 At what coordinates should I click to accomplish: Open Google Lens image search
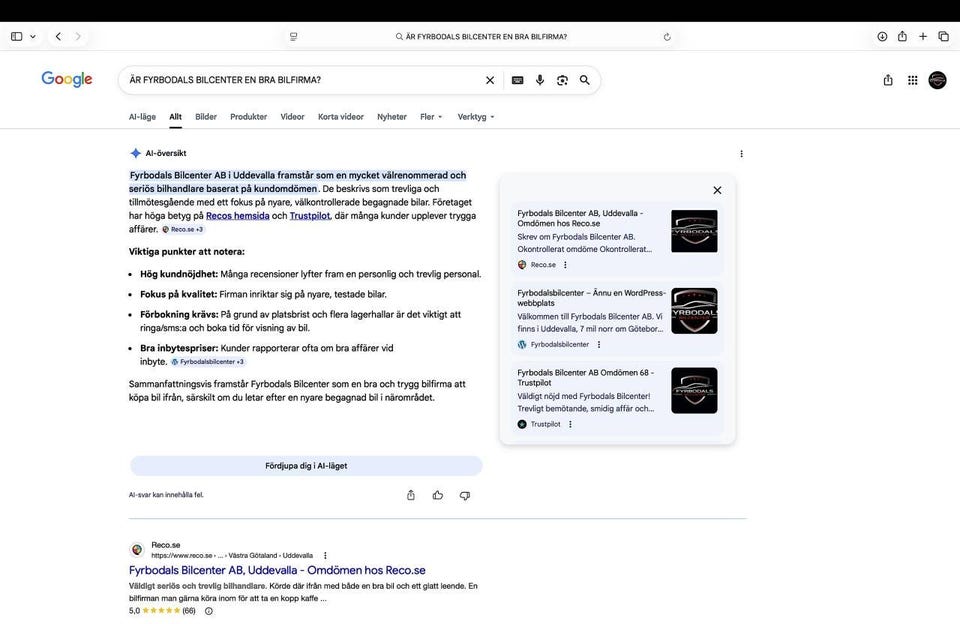pyautogui.click(x=562, y=80)
